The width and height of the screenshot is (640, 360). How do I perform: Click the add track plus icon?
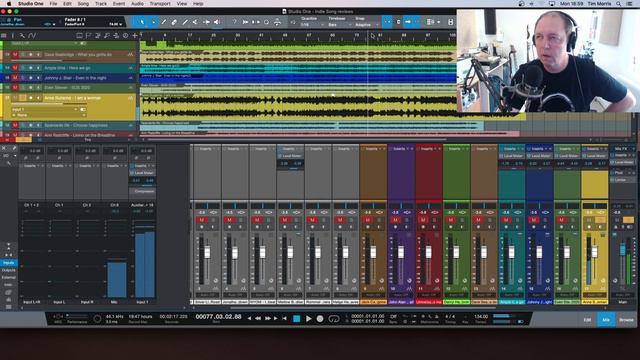point(135,36)
